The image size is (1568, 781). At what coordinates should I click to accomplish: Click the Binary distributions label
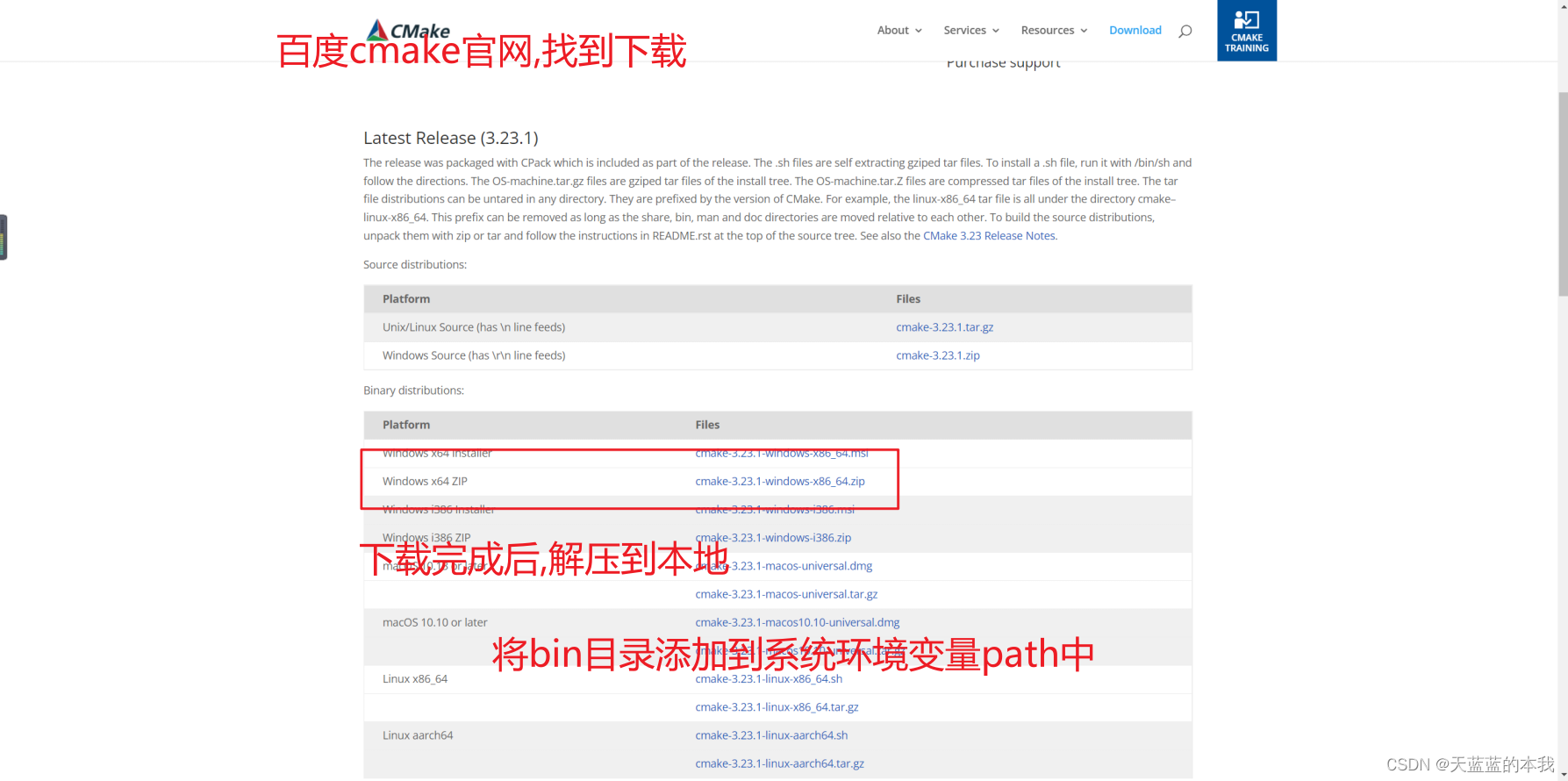pos(413,390)
